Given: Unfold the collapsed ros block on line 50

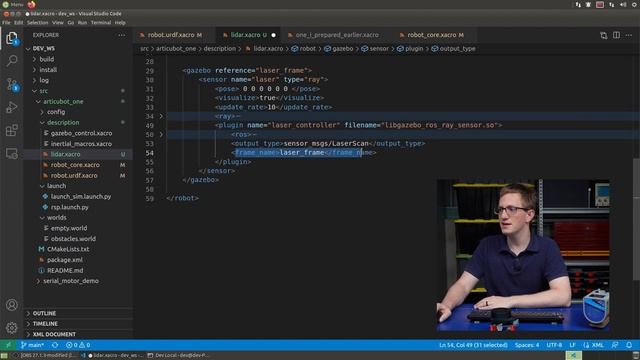Looking at the screenshot, I should 161,134.
